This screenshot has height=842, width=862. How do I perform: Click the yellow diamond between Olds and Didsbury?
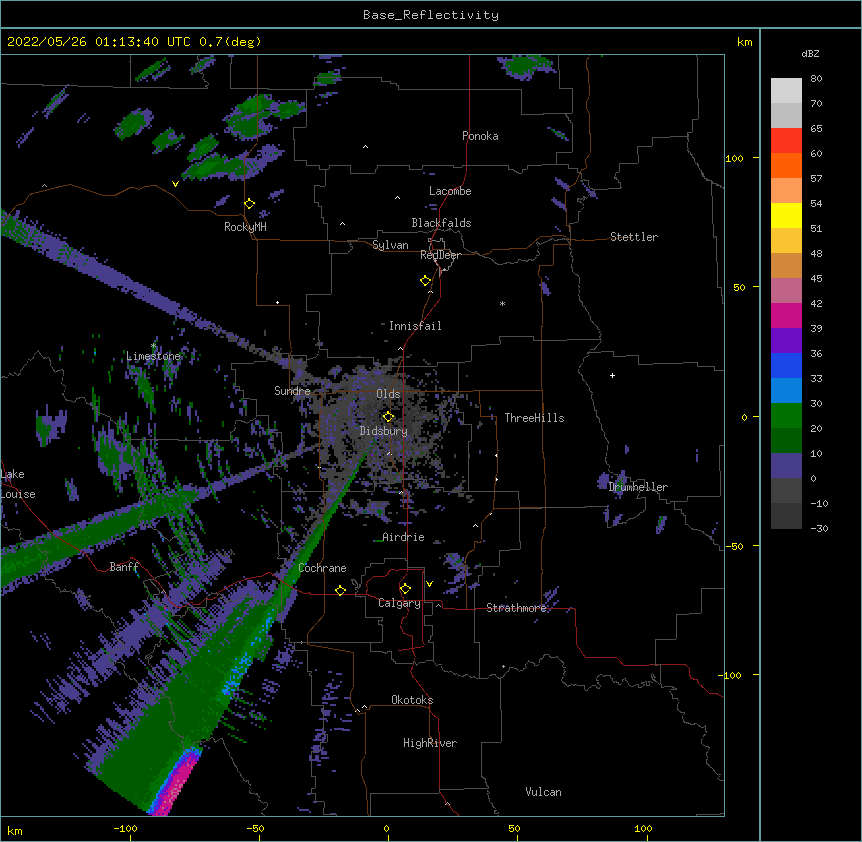pos(388,416)
